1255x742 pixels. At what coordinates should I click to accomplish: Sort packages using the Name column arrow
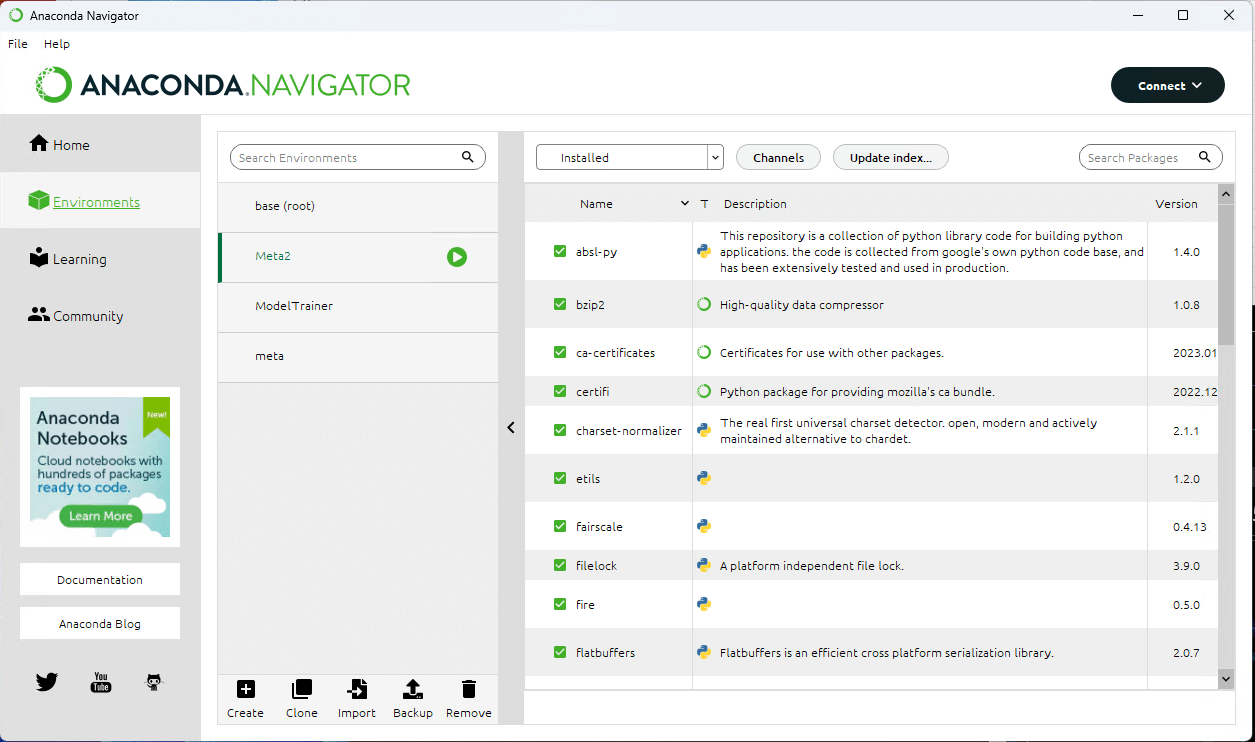click(x=685, y=204)
